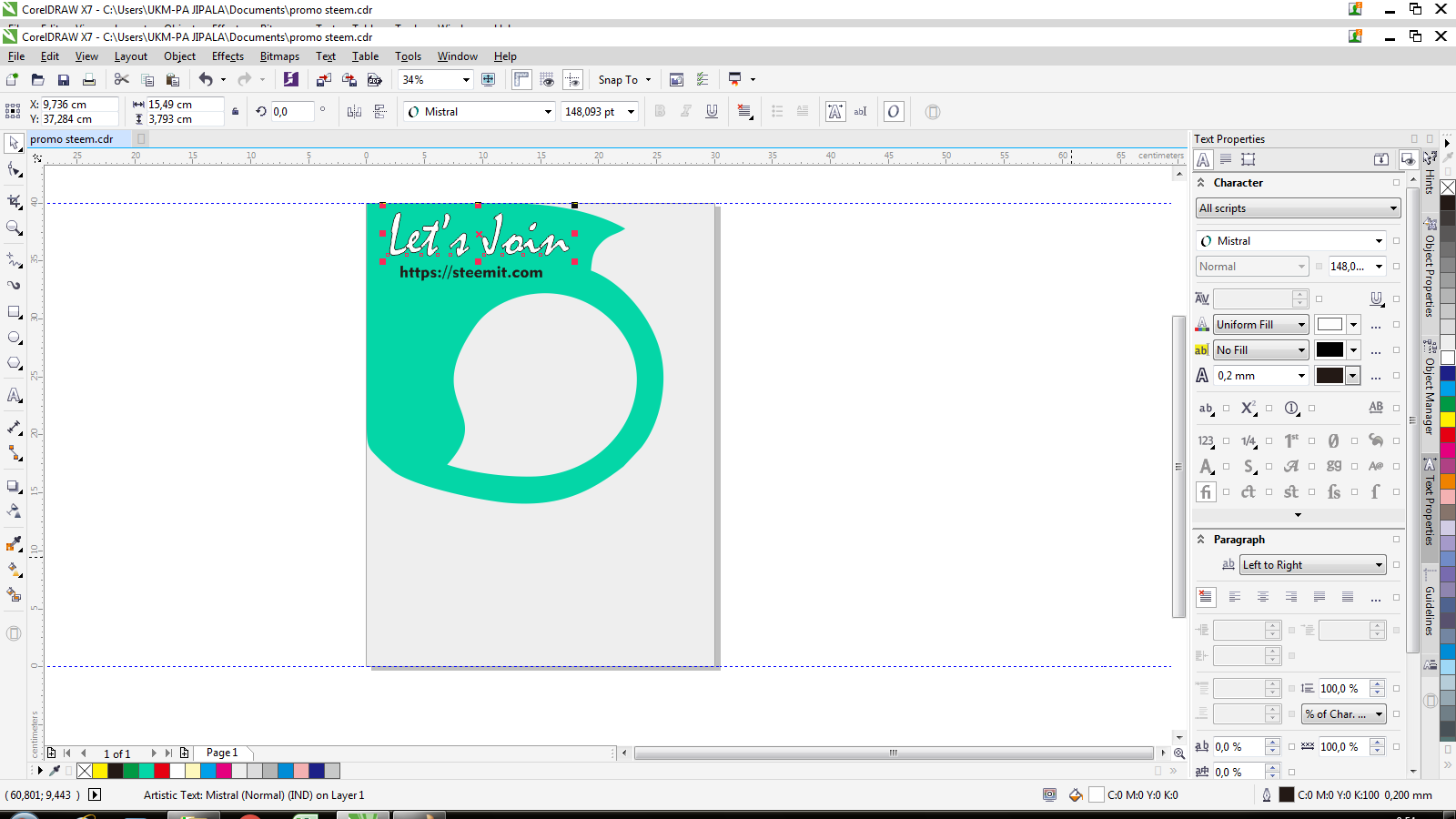1456x819 pixels.
Task: Choose the Zoom tool in the toolbox
Action: (14, 227)
